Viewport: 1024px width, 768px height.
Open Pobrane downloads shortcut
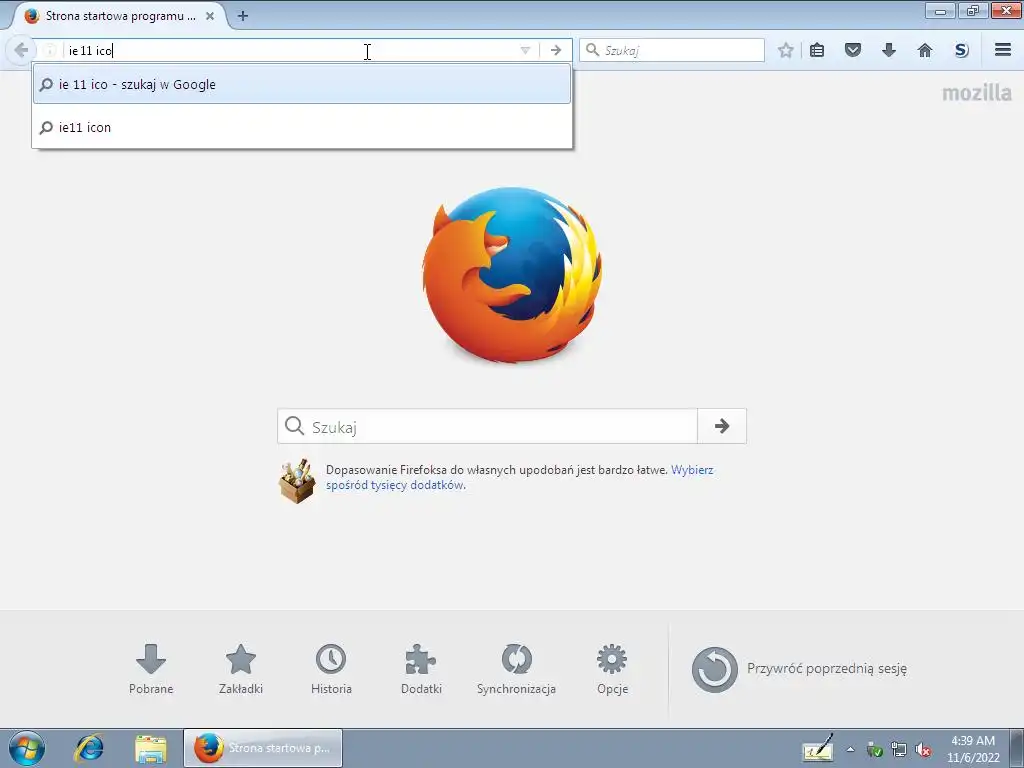point(151,669)
